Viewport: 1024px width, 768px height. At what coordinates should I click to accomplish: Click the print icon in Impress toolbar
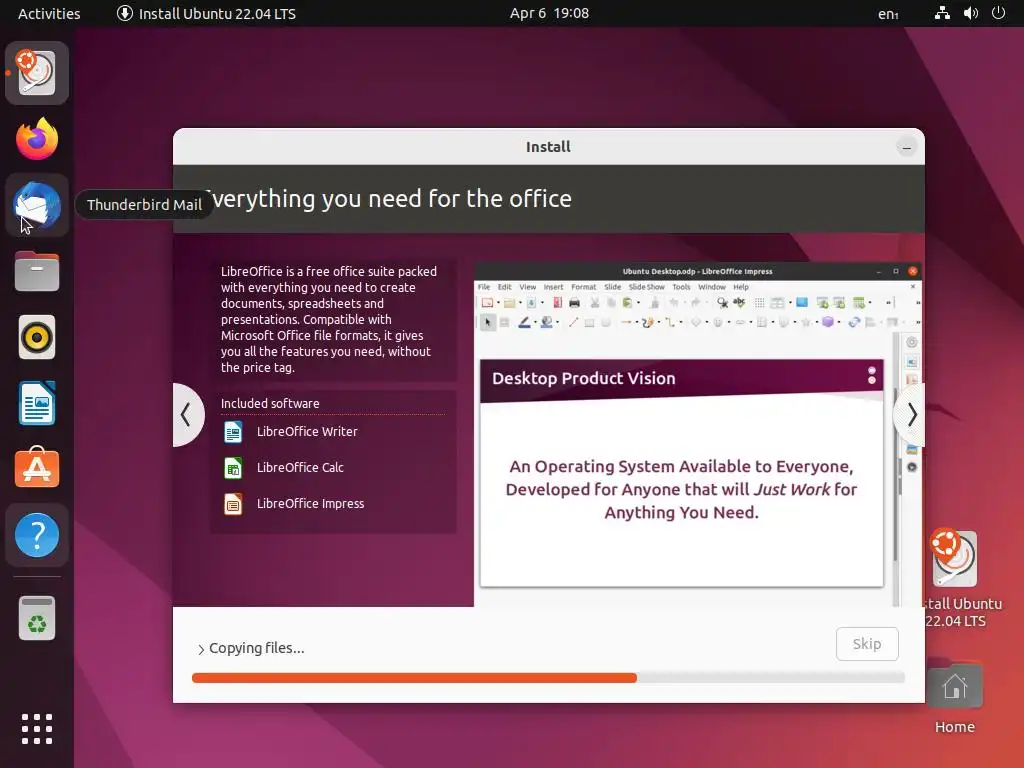[x=574, y=302]
